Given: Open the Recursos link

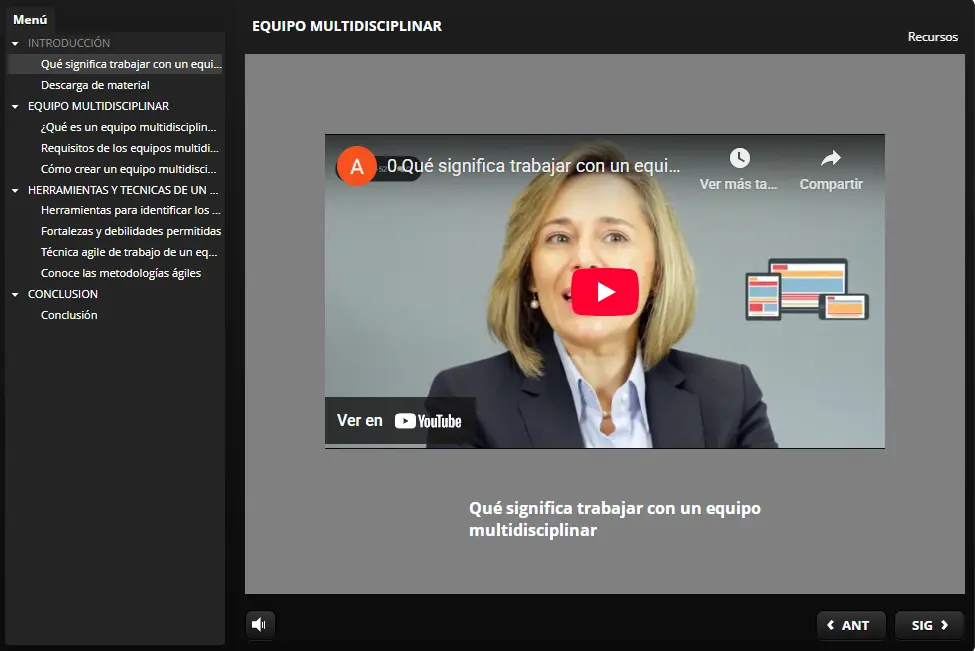Looking at the screenshot, I should (932, 37).
